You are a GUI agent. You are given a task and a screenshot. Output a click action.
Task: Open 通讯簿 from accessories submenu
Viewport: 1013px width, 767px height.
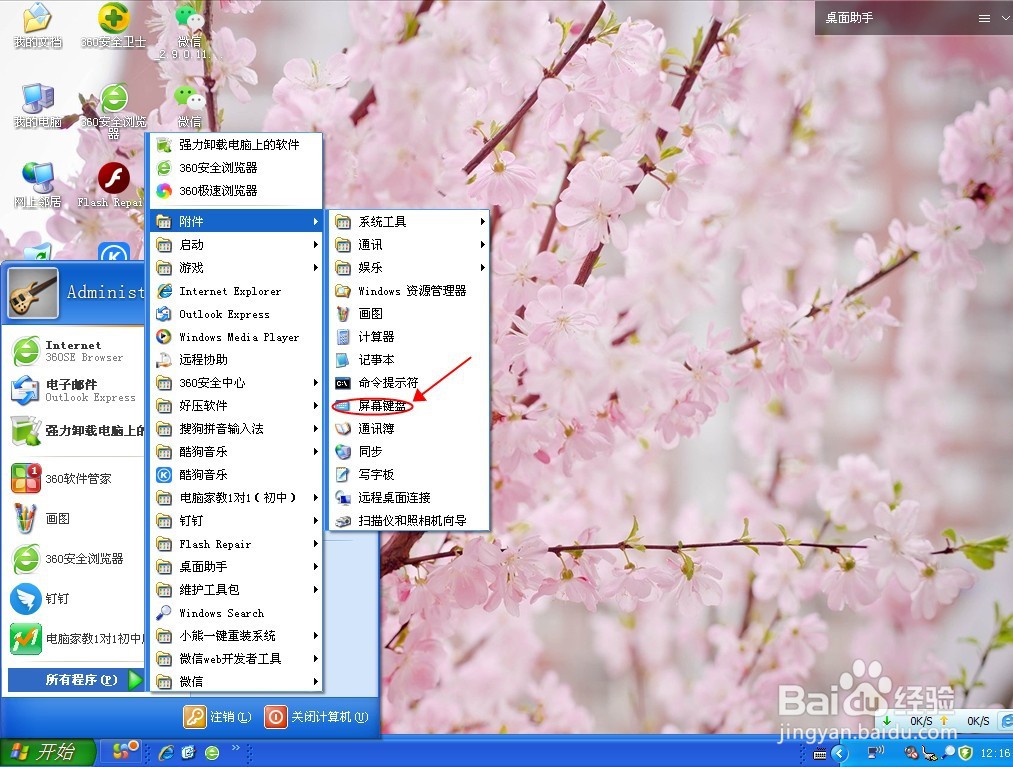(410, 428)
